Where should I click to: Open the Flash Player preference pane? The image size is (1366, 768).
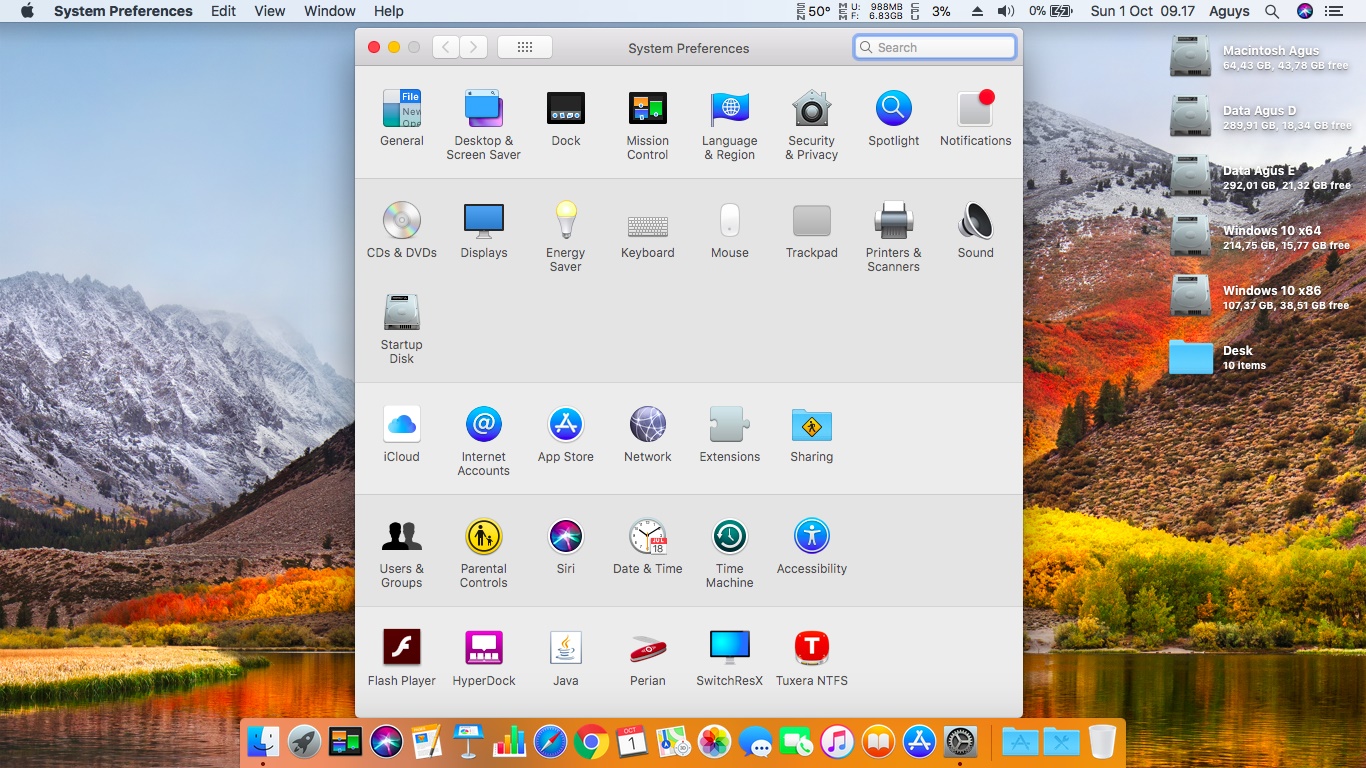tap(402, 659)
